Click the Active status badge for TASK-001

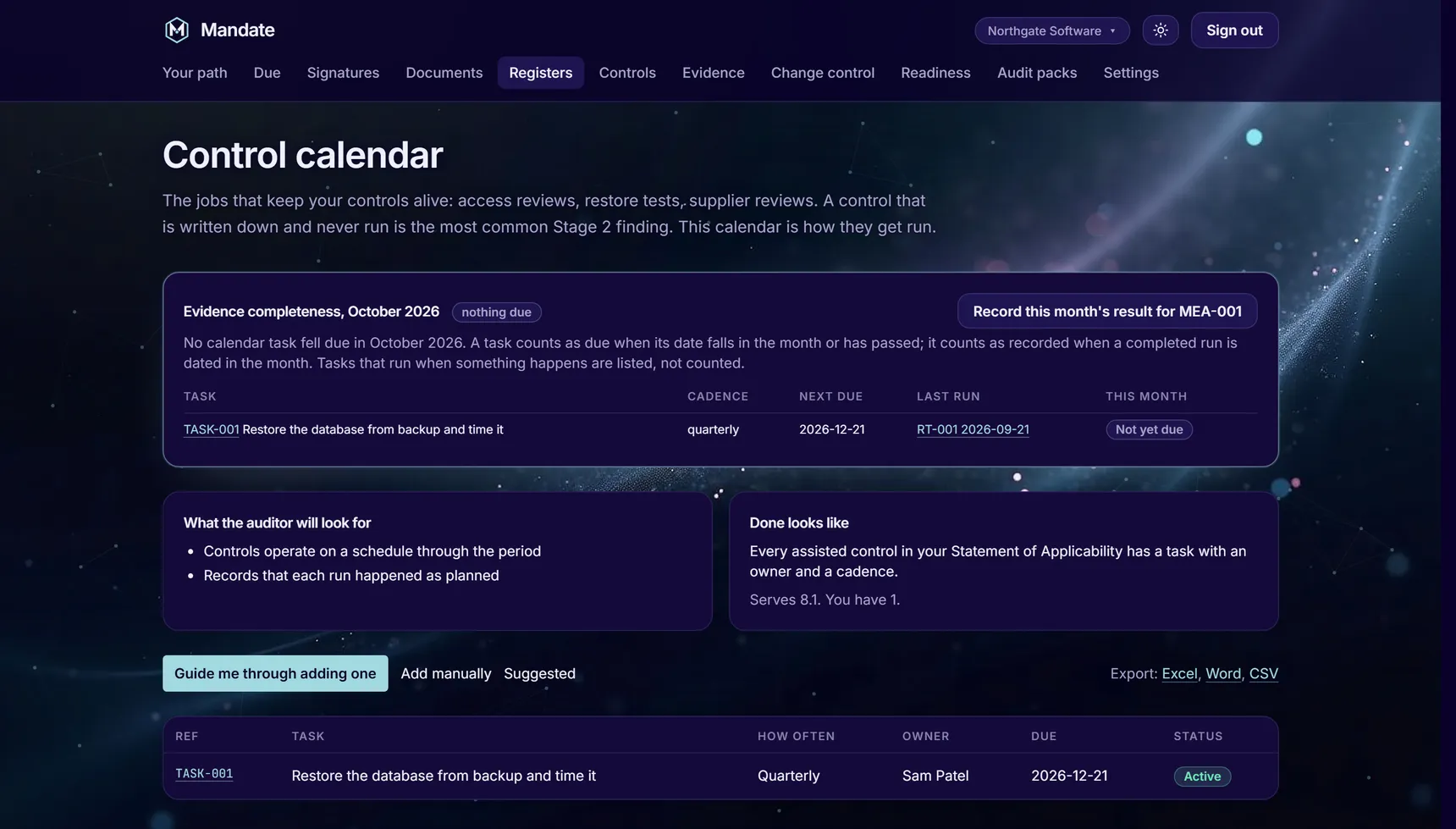point(1202,776)
